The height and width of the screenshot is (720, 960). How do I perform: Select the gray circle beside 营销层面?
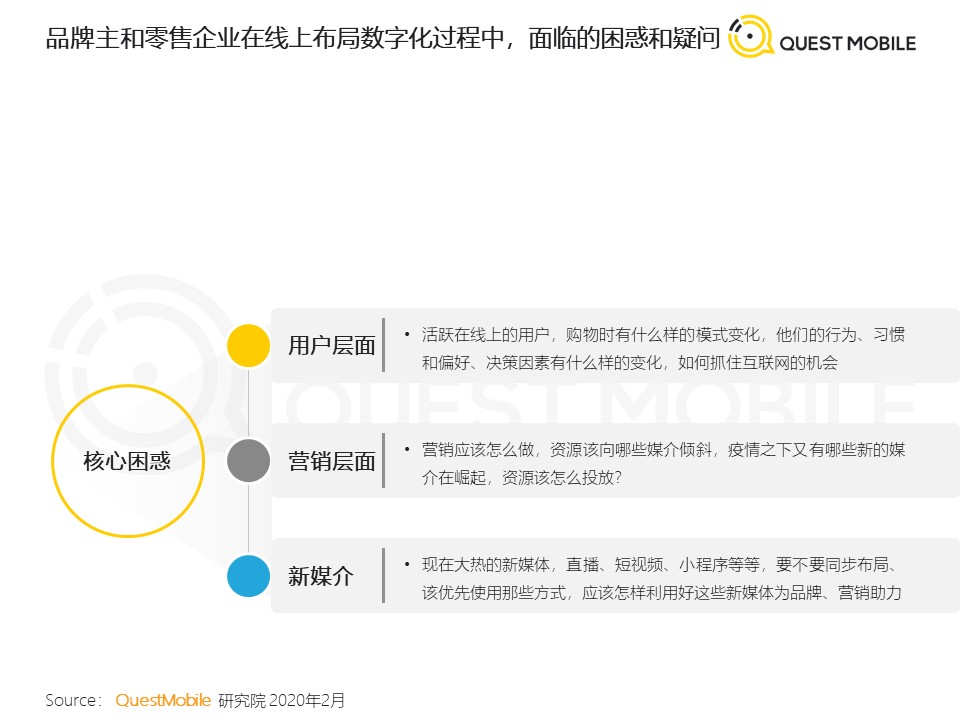click(248, 461)
